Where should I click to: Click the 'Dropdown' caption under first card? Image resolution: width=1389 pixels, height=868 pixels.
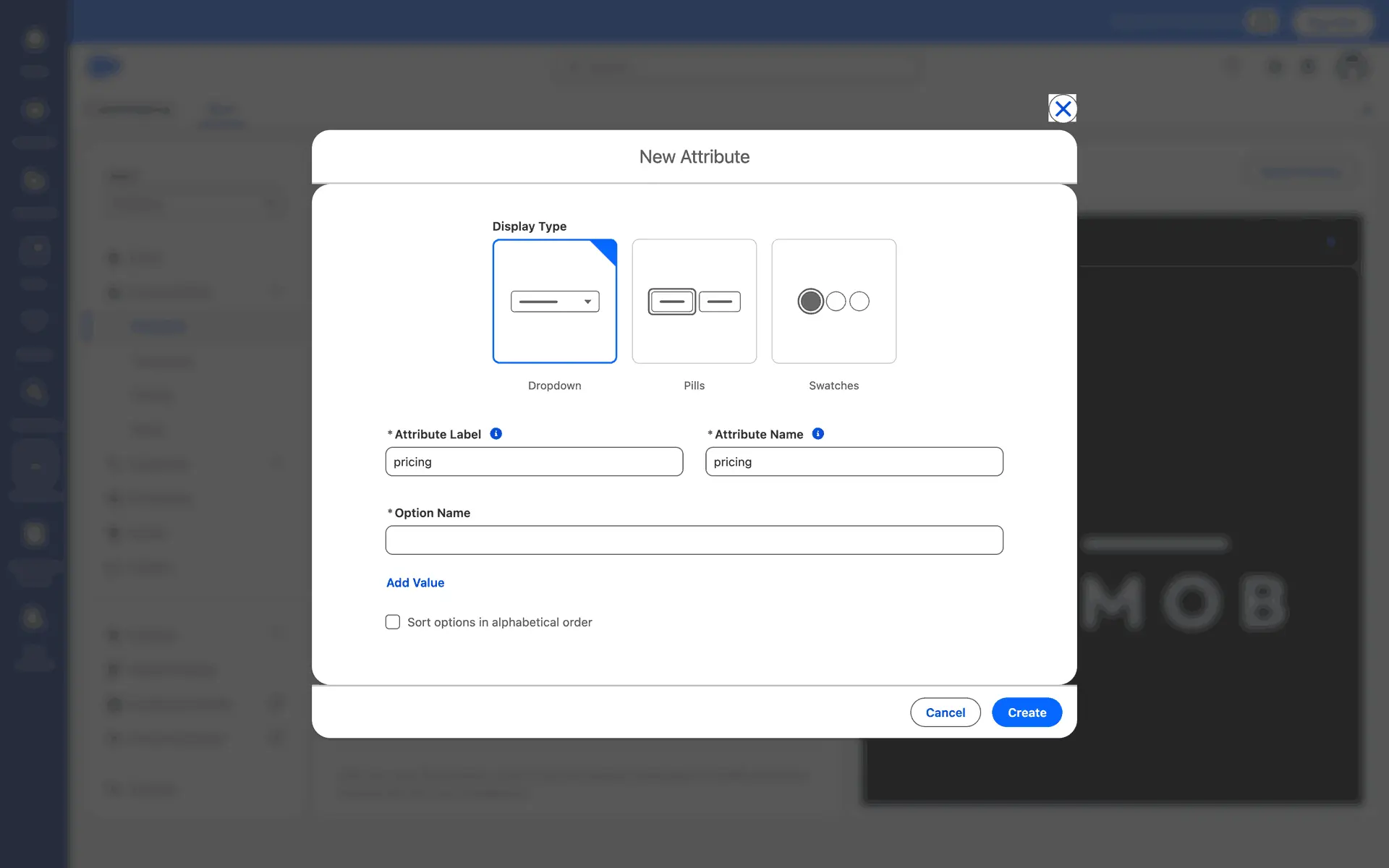pos(554,386)
